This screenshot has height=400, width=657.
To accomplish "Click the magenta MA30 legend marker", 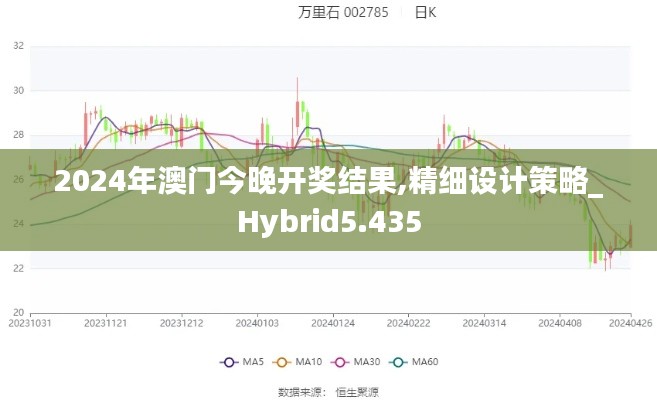I will coord(342,361).
